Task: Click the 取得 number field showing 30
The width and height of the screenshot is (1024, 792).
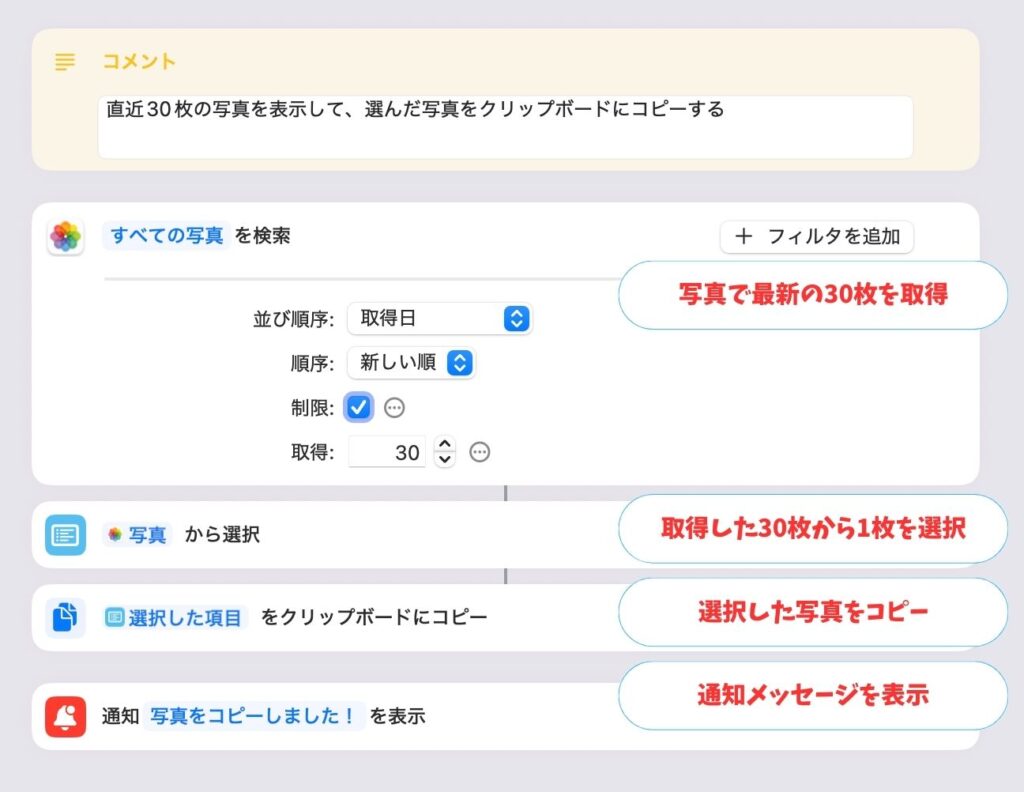Action: click(387, 452)
